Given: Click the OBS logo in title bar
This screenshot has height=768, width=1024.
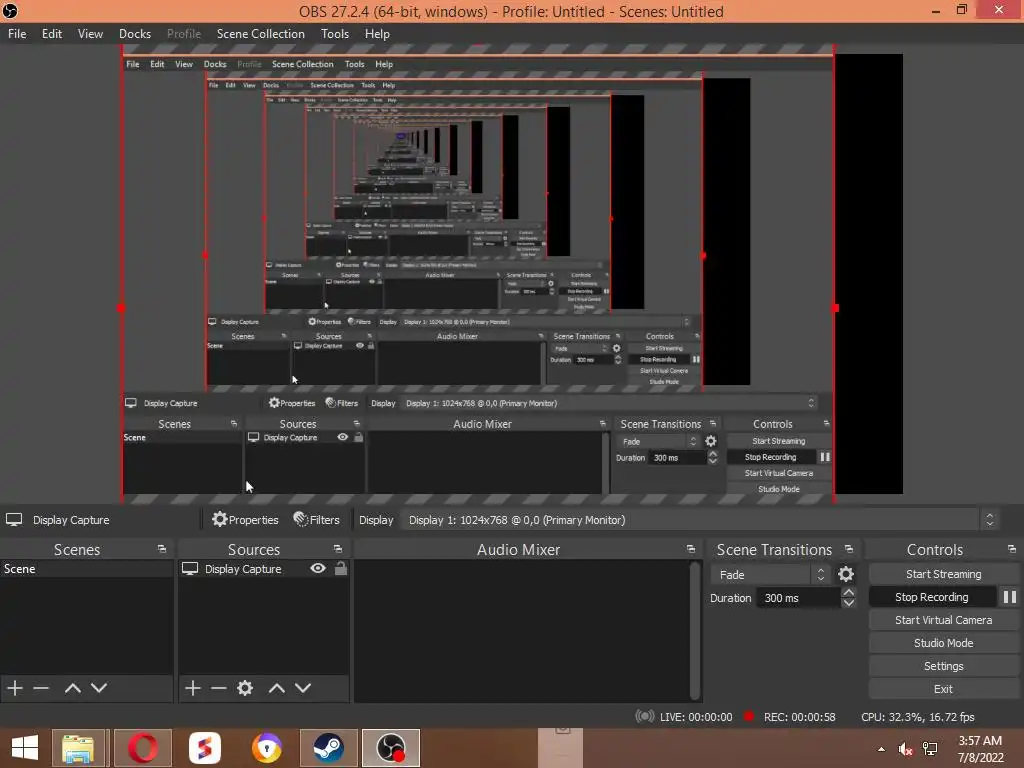Looking at the screenshot, I should pos(10,10).
